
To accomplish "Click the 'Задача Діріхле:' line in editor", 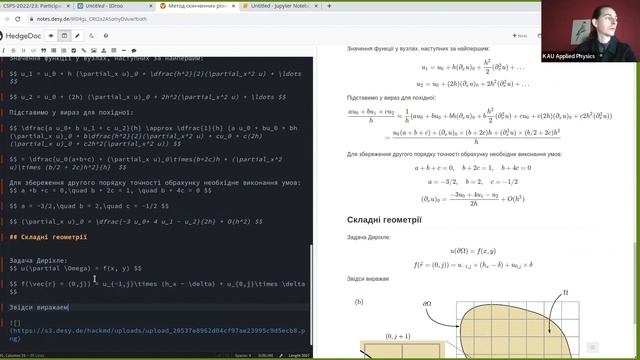I will pyautogui.click(x=38, y=260).
